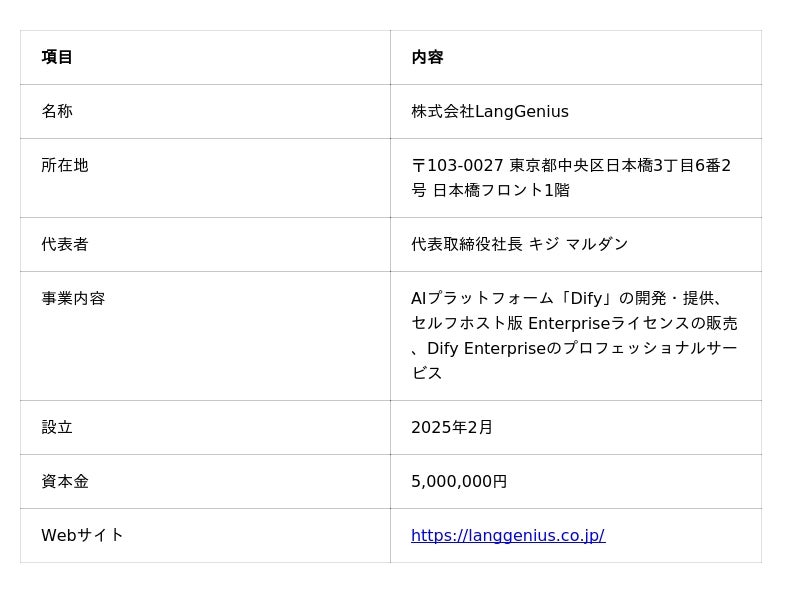
Task: Click the Dify Enterprise professional service line
Action: click(x=574, y=348)
